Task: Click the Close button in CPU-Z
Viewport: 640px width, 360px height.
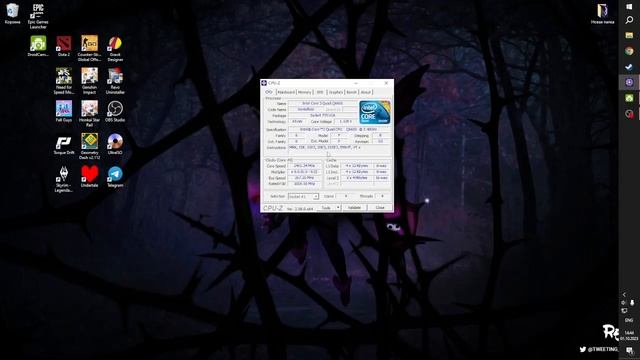Action: [x=380, y=208]
